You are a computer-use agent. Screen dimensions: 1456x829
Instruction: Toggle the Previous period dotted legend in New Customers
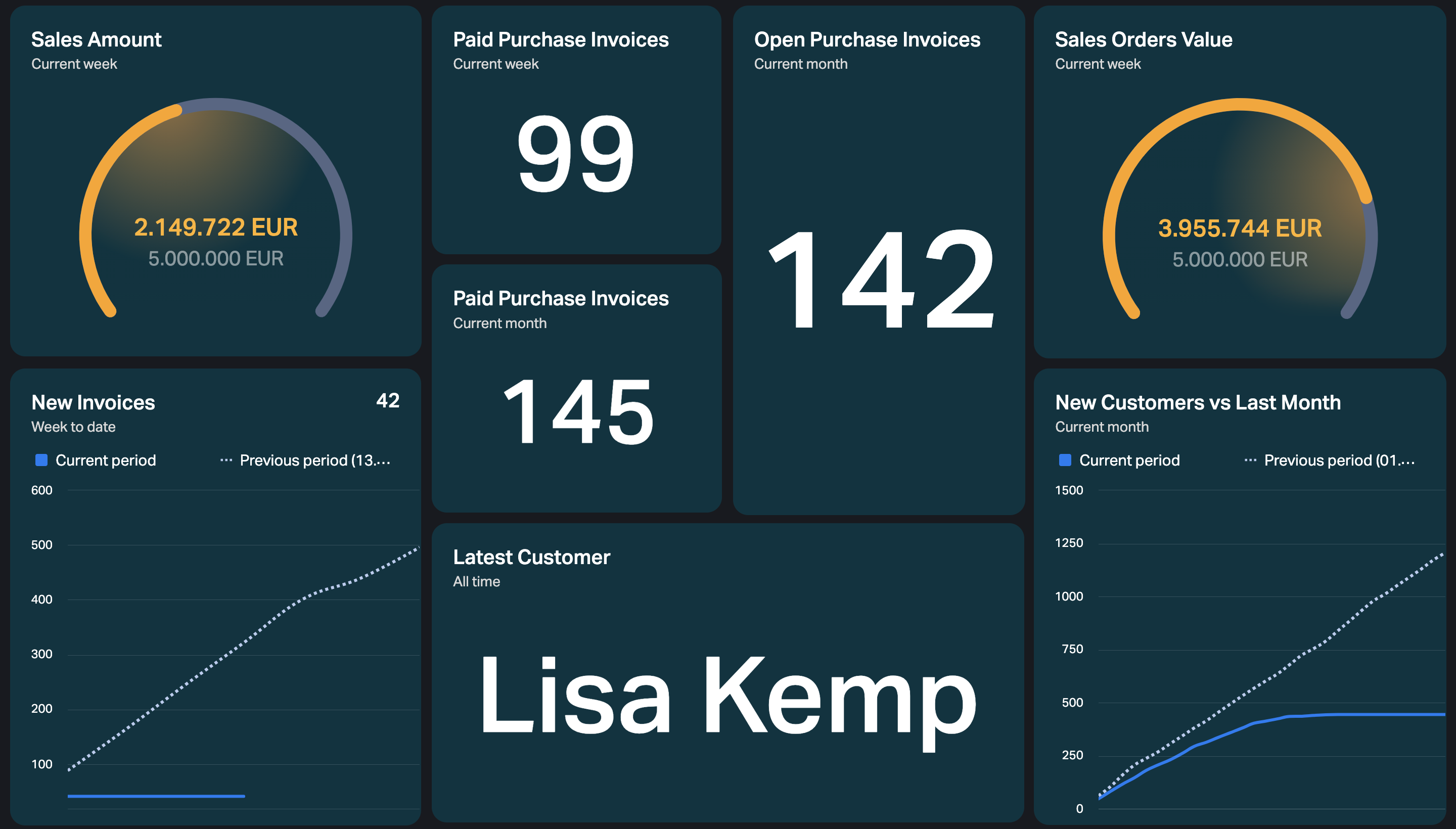pos(1330,460)
